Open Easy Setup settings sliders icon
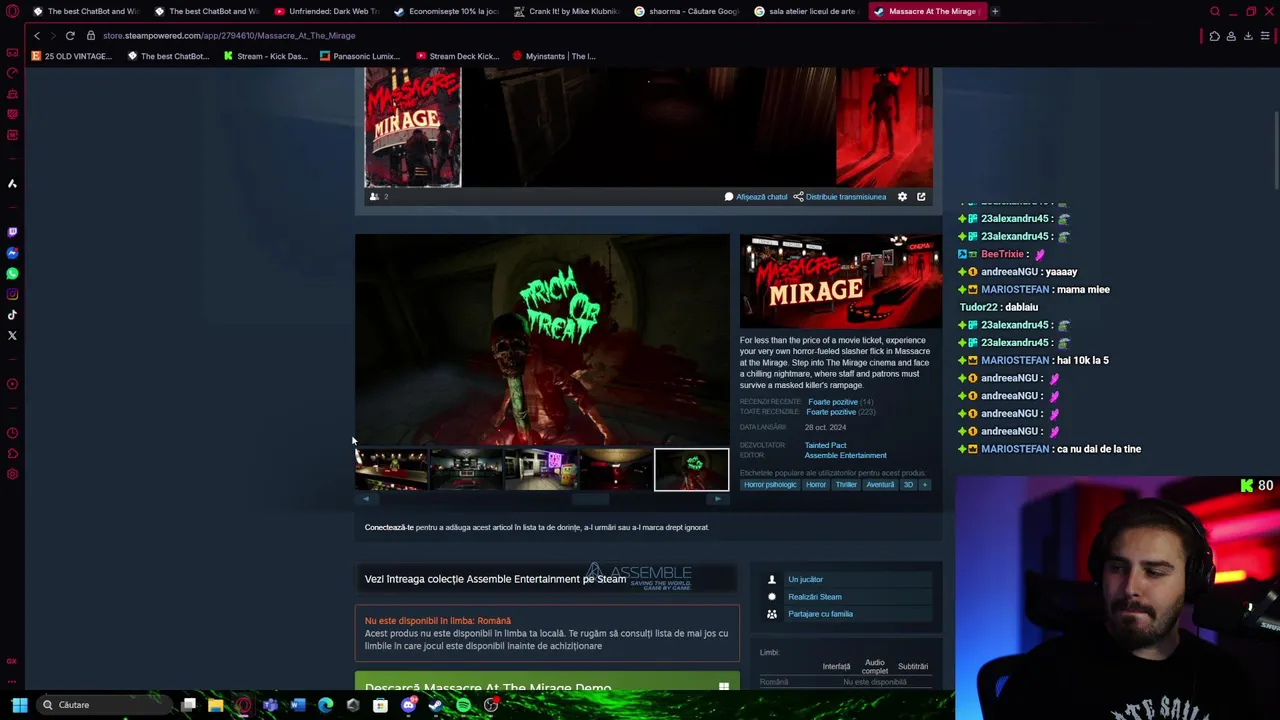The image size is (1280, 720). pos(1265,36)
